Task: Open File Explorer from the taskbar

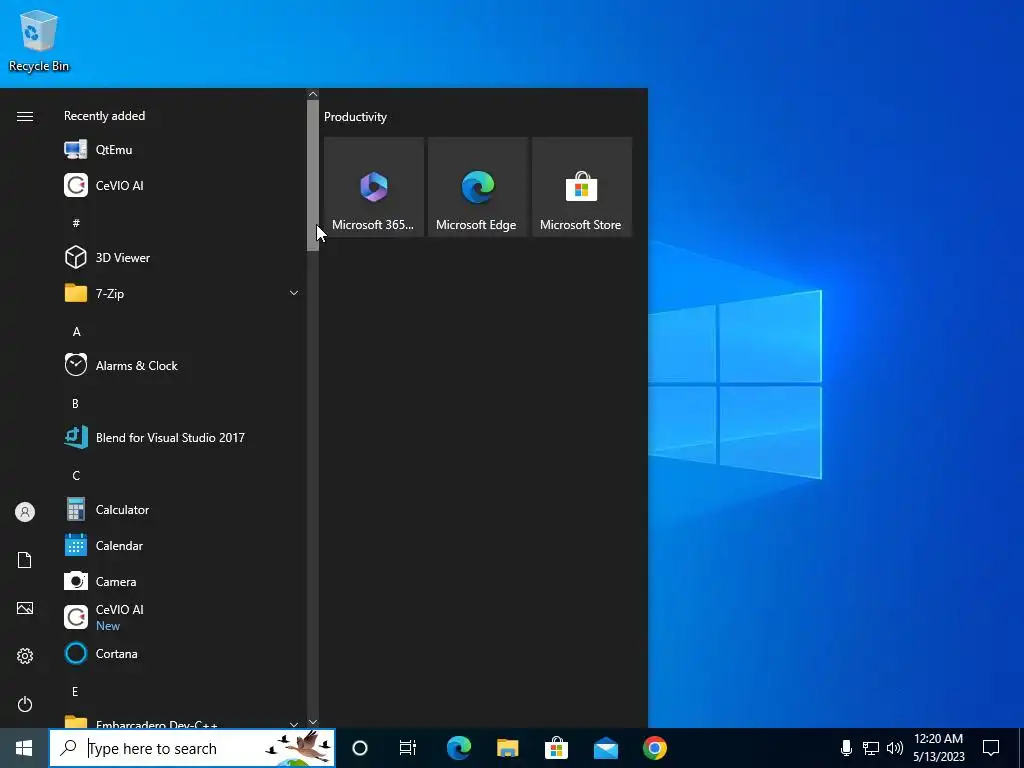Action: pos(507,748)
